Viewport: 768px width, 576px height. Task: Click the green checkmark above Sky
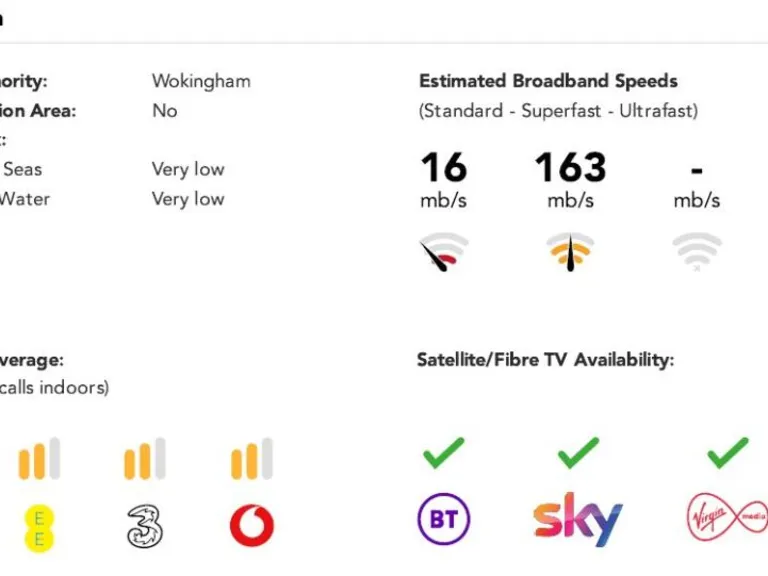[577, 453]
